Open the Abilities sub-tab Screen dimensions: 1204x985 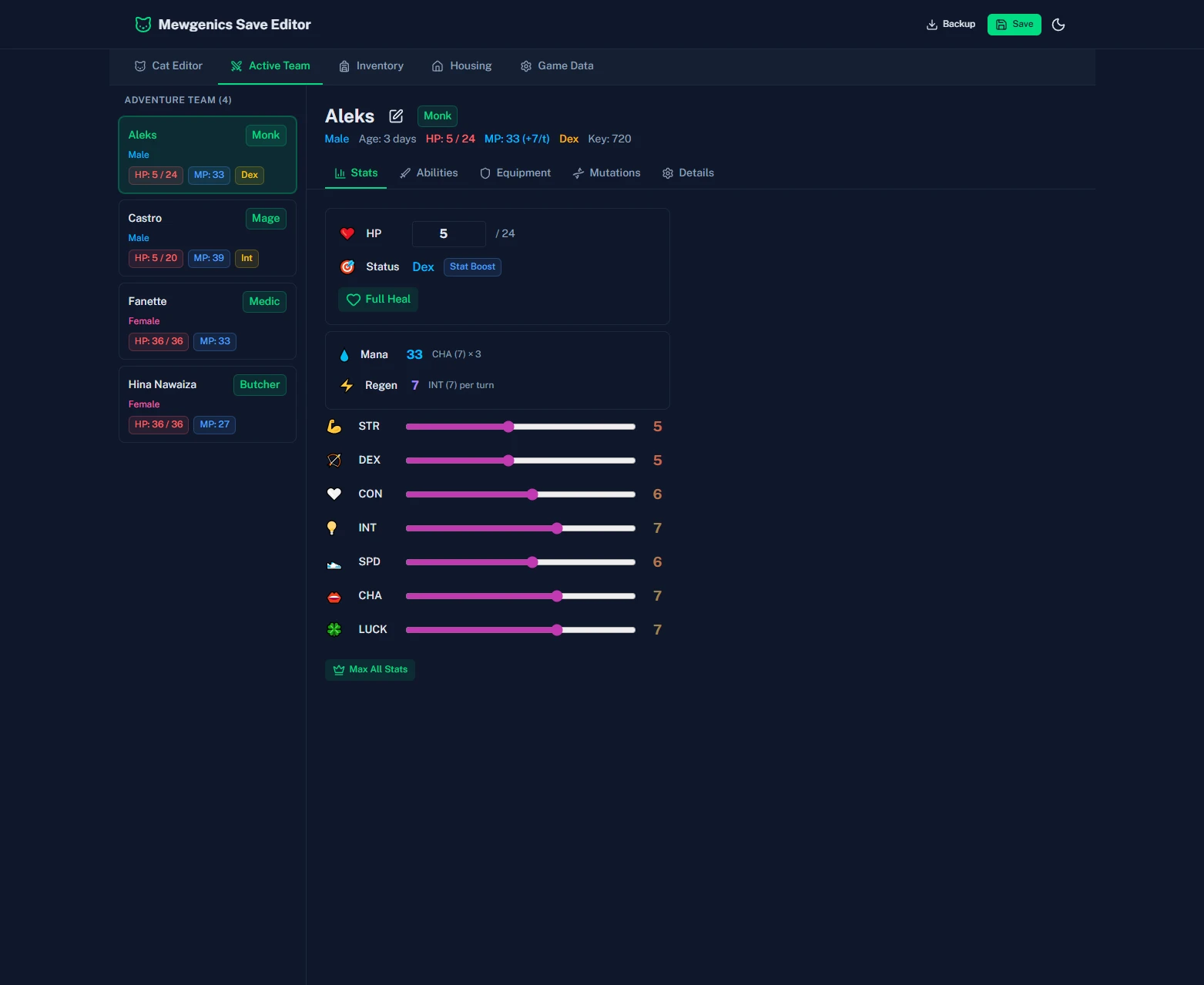(428, 173)
